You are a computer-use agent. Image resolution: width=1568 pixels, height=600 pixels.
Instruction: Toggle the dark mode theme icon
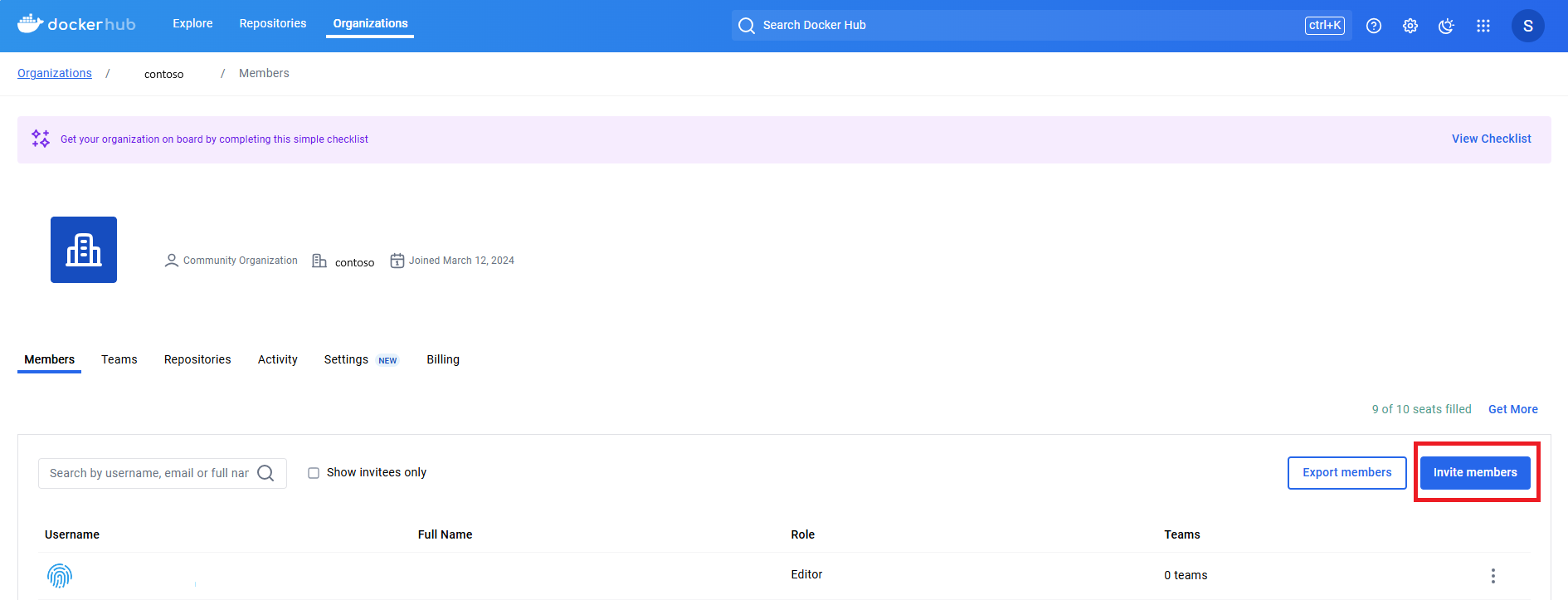point(1447,26)
